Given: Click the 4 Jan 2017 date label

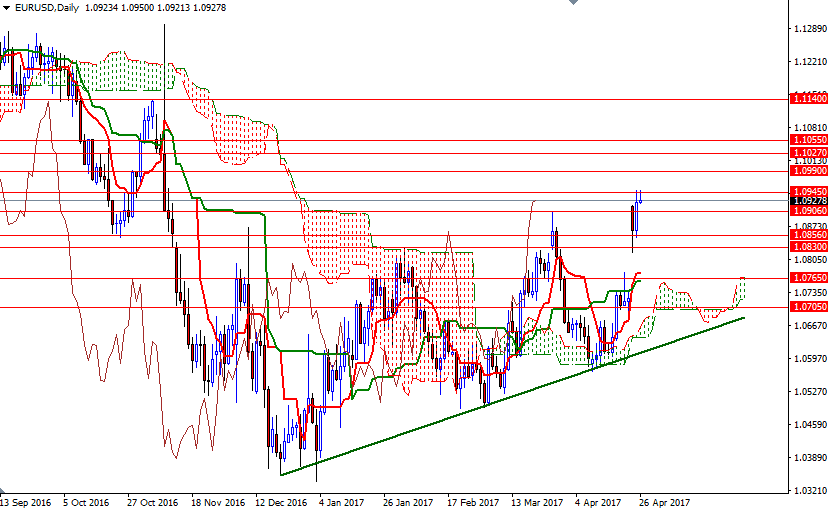Looking at the screenshot, I should (x=341, y=503).
